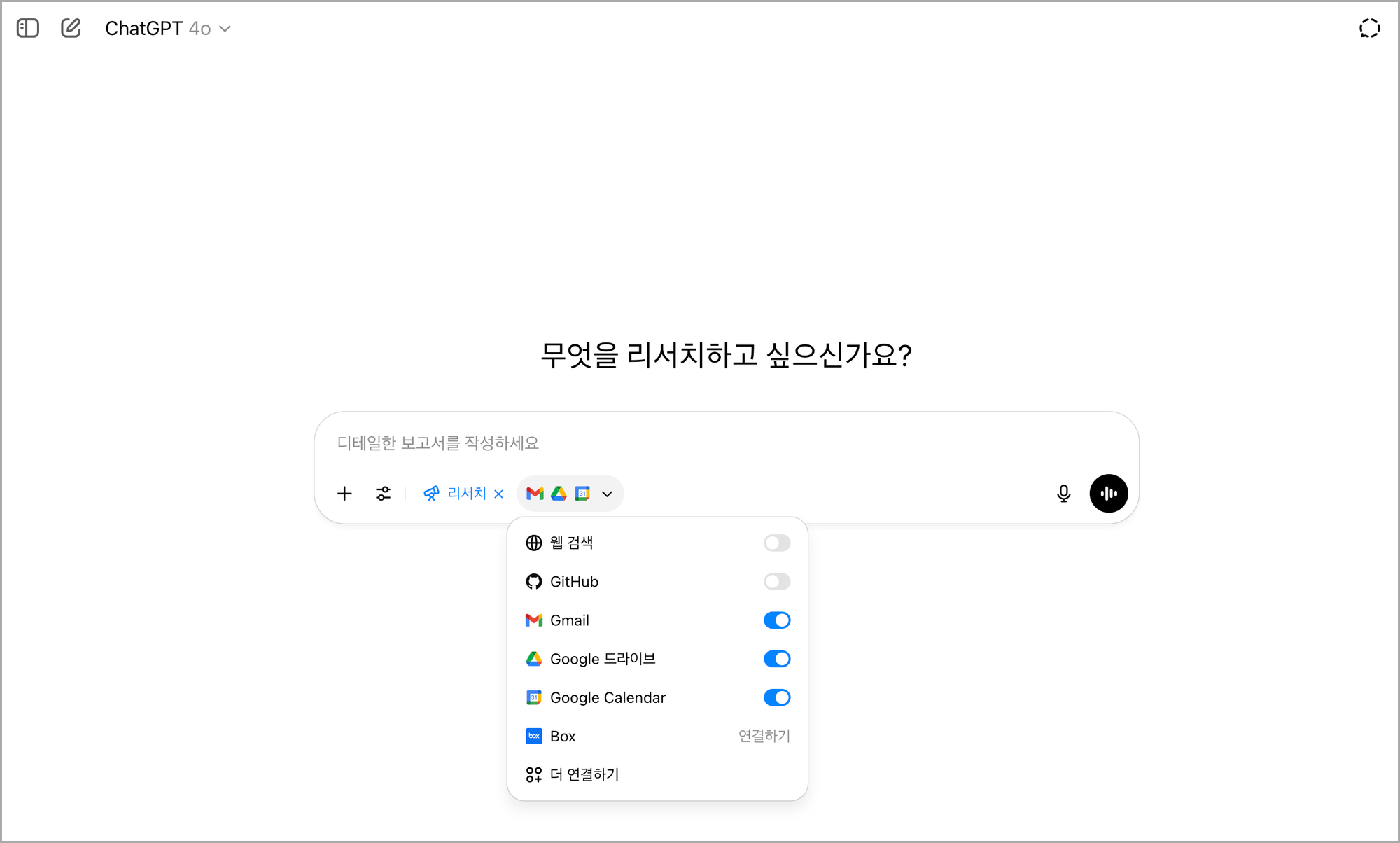Click the plus attach button
This screenshot has width=1400, height=843.
click(x=344, y=494)
